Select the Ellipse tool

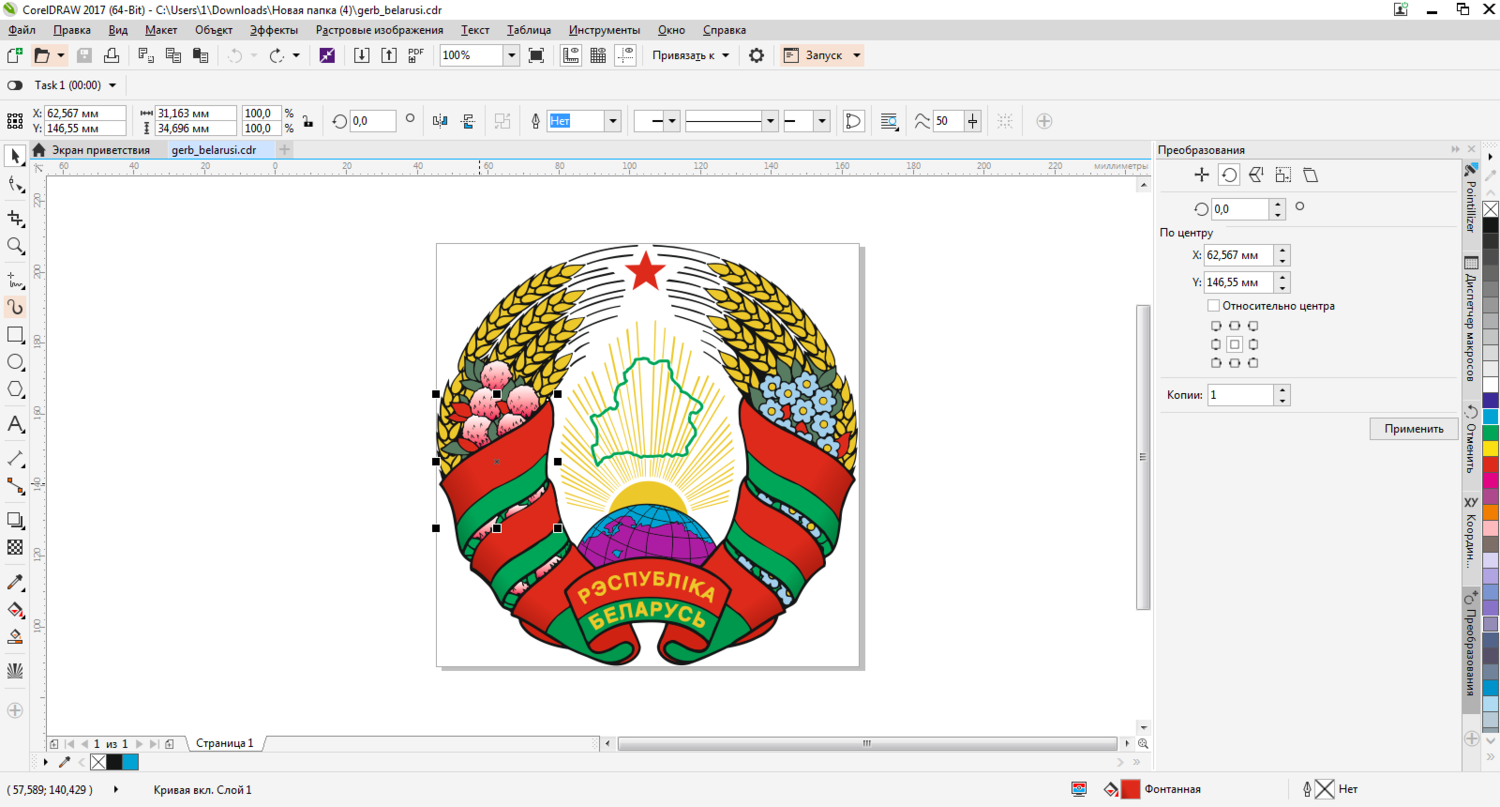pyautogui.click(x=15, y=362)
